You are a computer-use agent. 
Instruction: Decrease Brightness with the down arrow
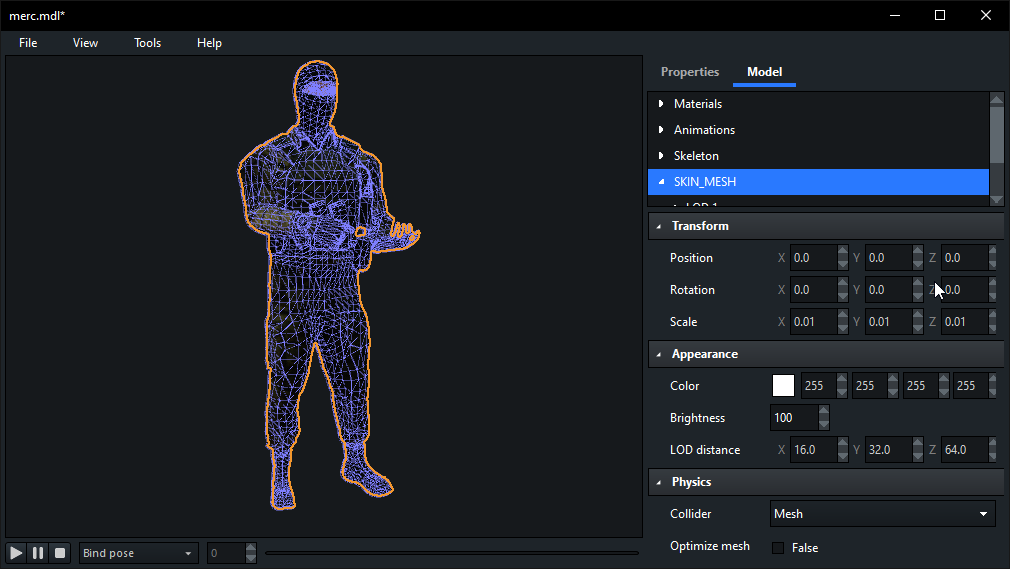(823, 424)
